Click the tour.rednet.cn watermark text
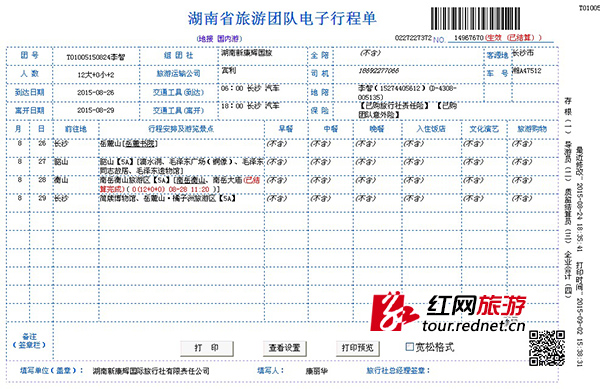This screenshot has height=389, width=600. (x=474, y=326)
